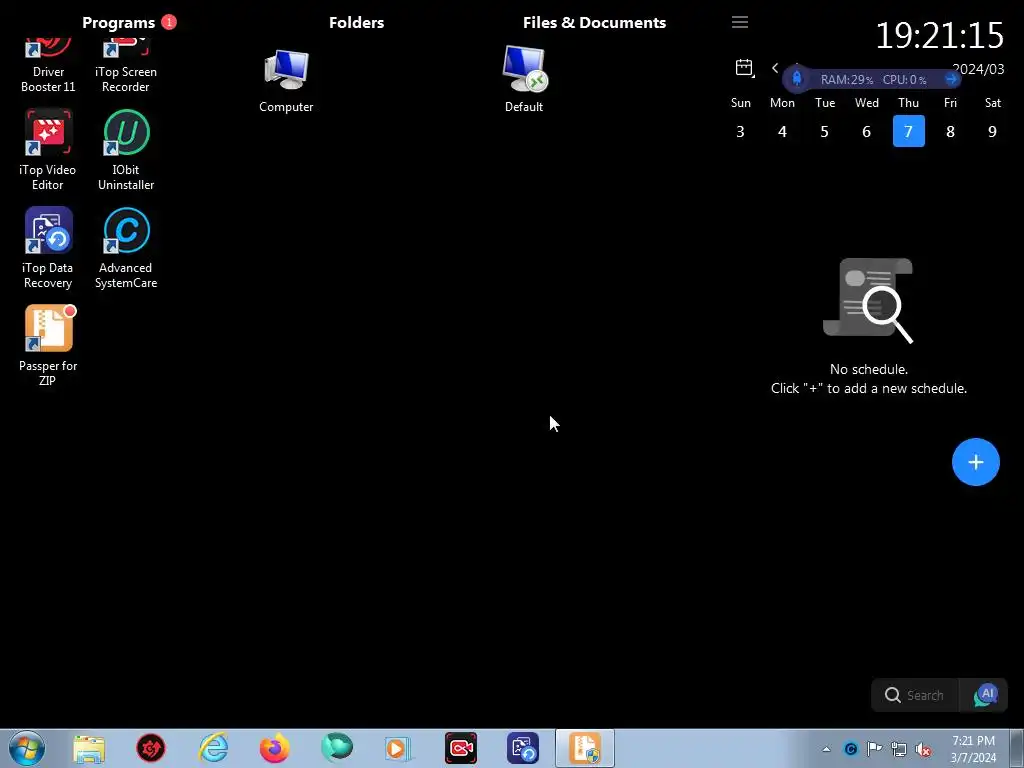Open iTop Video Editor shortcut
Image resolution: width=1024 pixels, height=768 pixels.
[x=48, y=150]
